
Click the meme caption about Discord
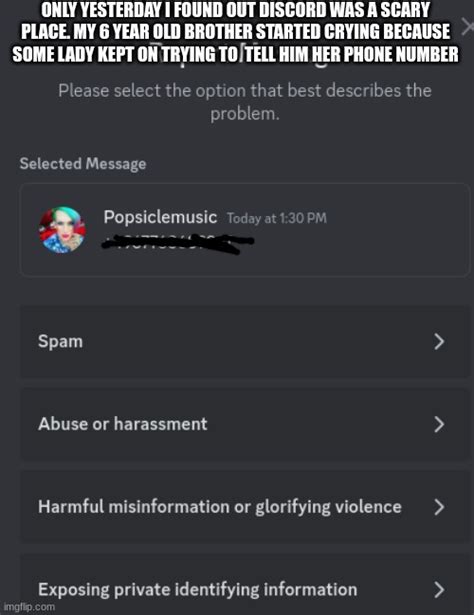235,32
